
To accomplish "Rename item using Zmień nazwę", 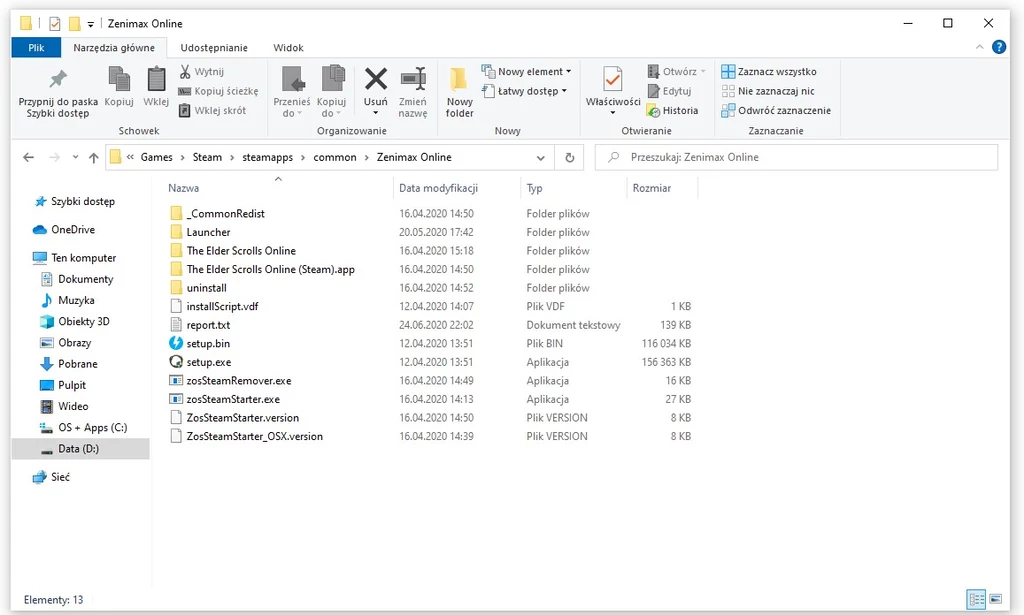I will 413,93.
